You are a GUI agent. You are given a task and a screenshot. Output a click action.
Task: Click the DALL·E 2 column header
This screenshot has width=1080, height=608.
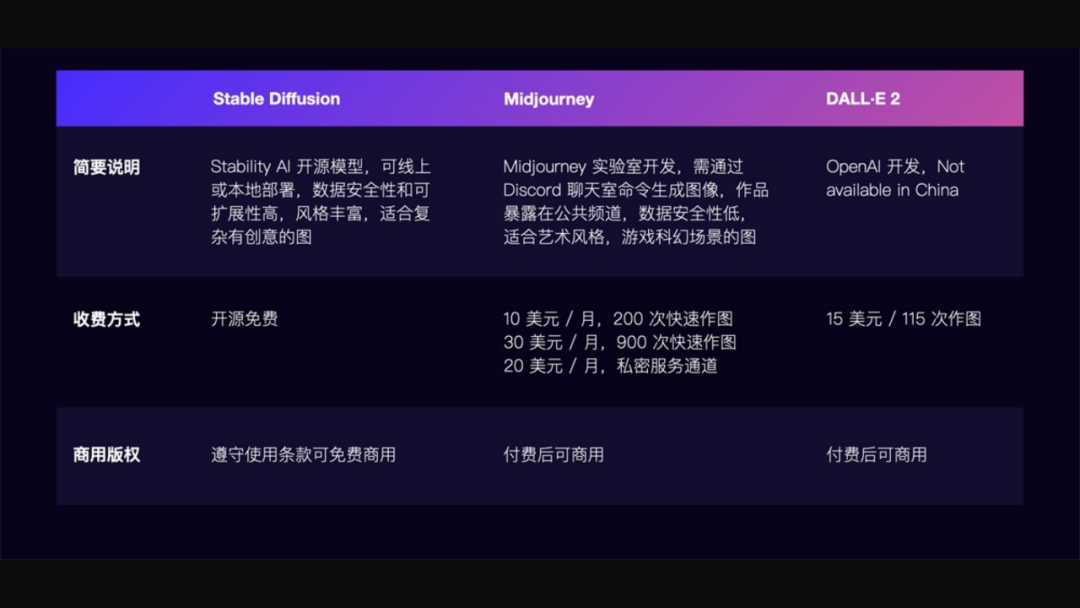863,98
